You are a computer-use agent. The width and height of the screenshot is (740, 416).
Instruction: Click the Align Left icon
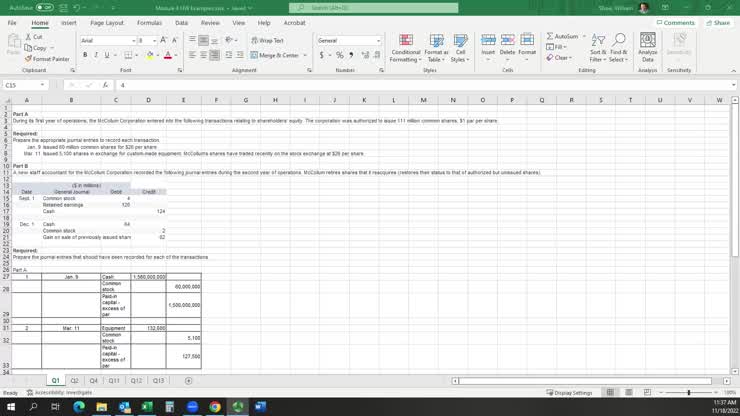point(192,55)
